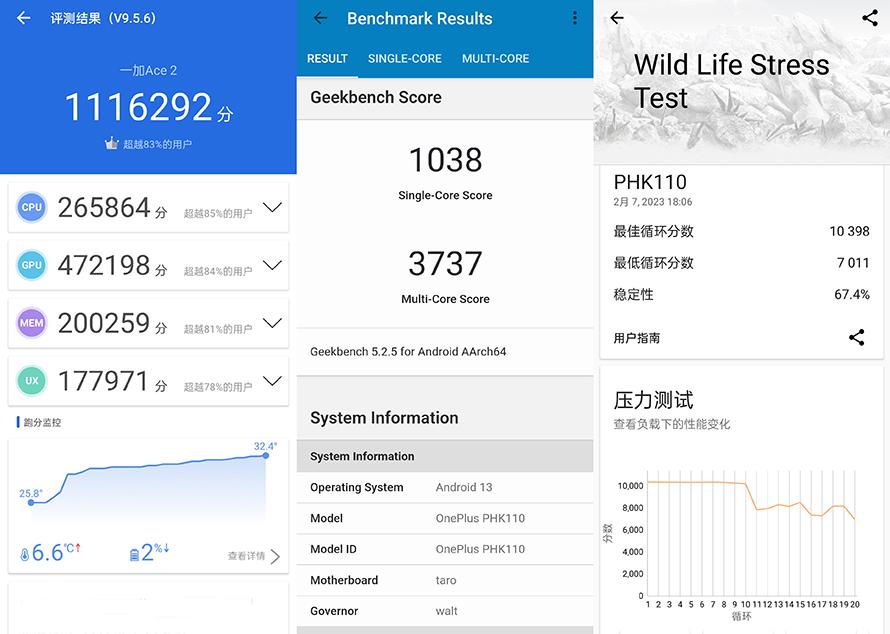
Task: Expand the MEM score details
Action: [272, 323]
